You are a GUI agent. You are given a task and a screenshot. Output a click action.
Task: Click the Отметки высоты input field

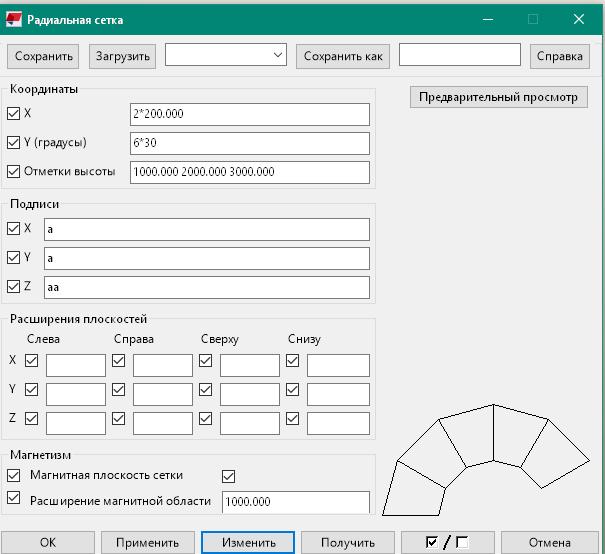(x=249, y=172)
